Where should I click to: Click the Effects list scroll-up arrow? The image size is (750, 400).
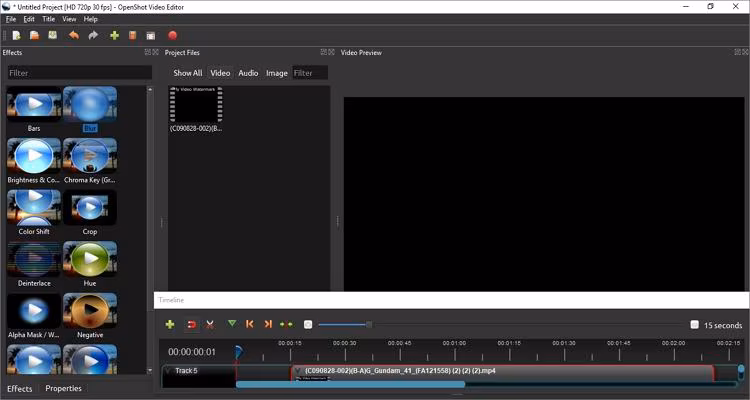[150, 89]
